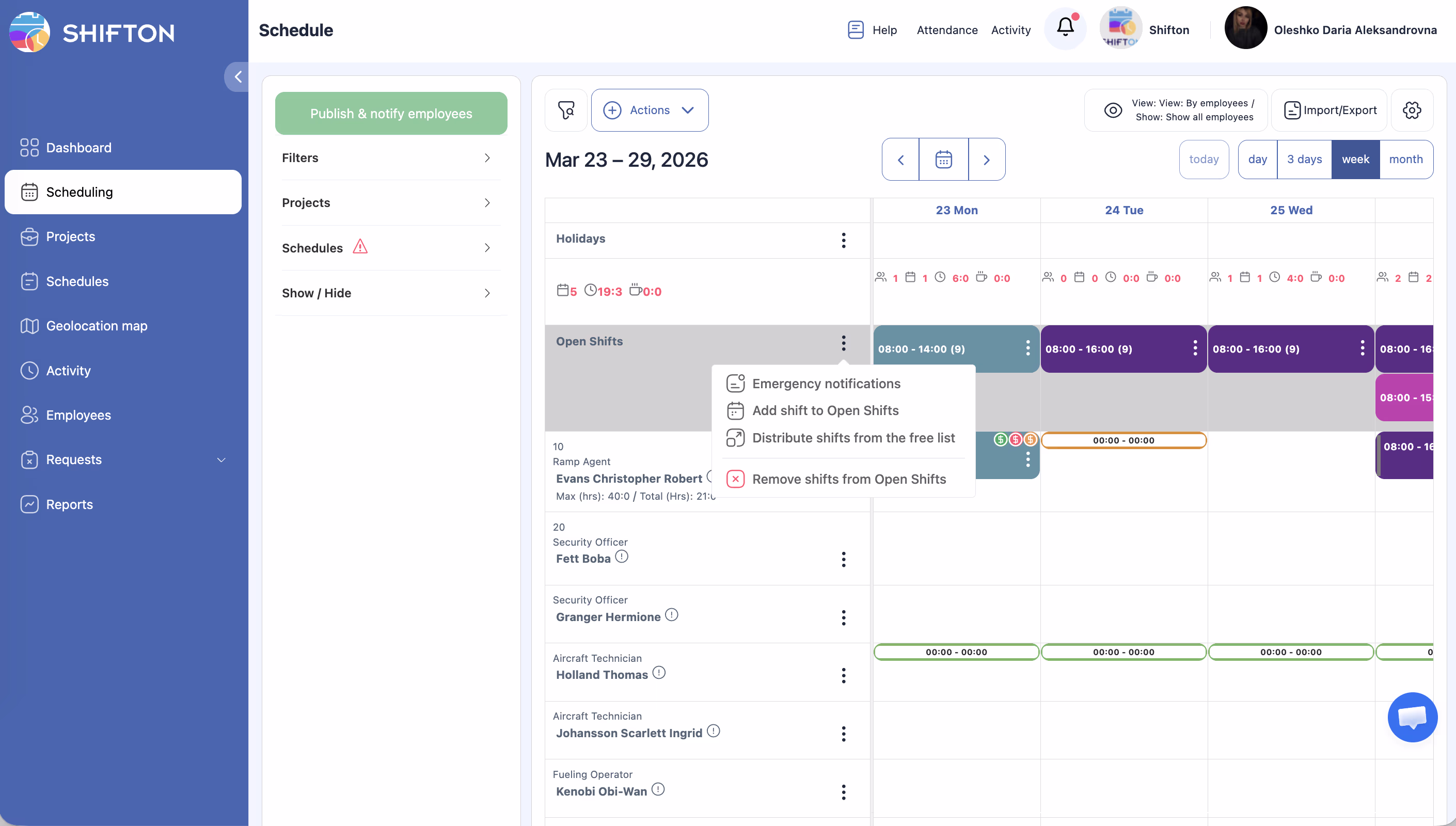This screenshot has height=826, width=1456.
Task: Click the filter funnel icon
Action: 565,110
